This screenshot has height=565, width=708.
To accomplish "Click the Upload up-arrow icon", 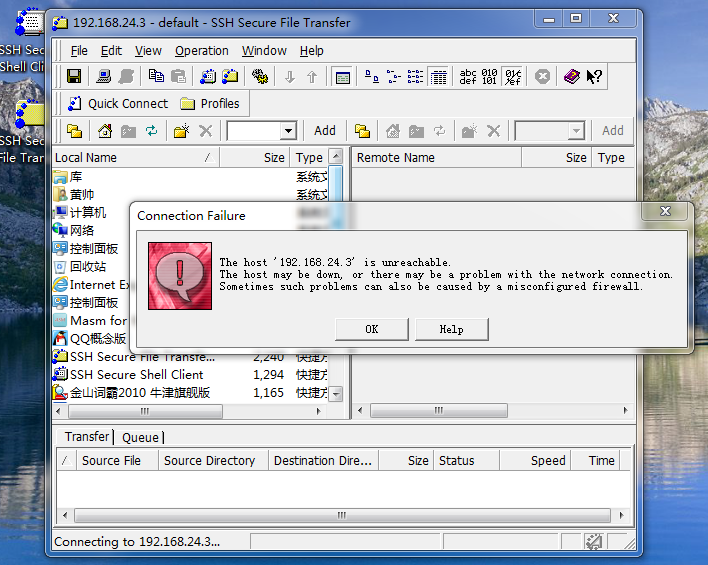I will click(312, 77).
